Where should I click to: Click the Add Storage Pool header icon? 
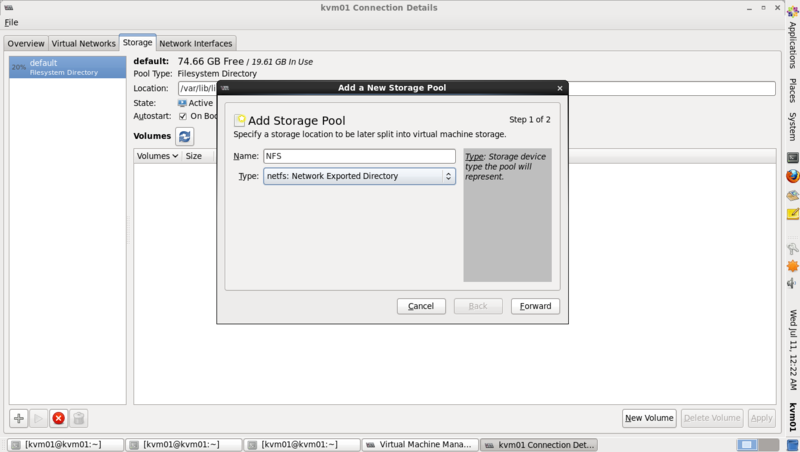(239, 120)
